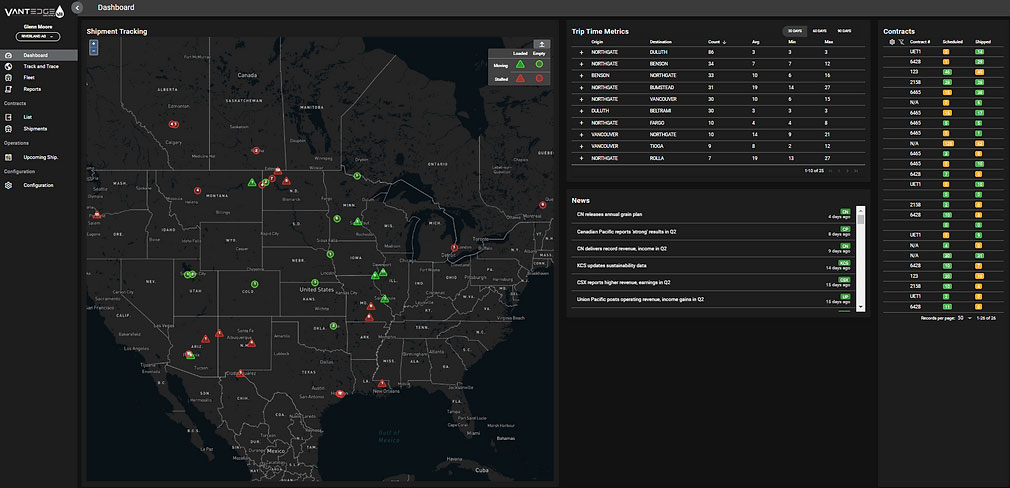Open the Records per page dropdown

point(963,317)
